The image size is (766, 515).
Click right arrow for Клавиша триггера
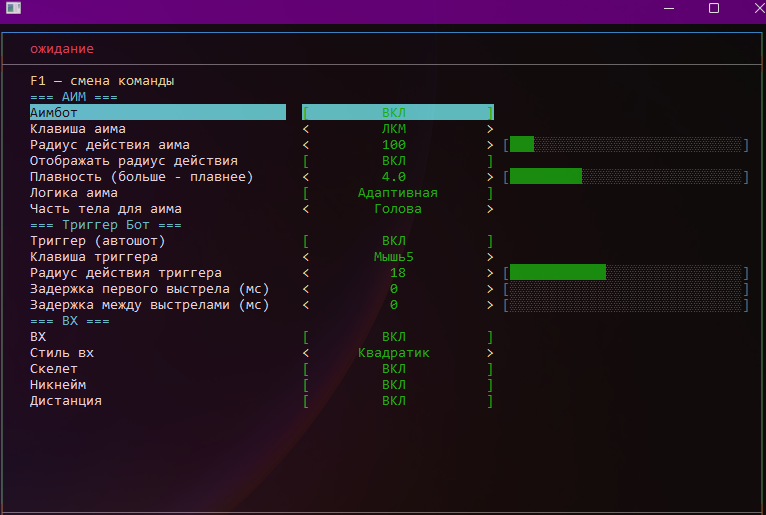point(490,257)
